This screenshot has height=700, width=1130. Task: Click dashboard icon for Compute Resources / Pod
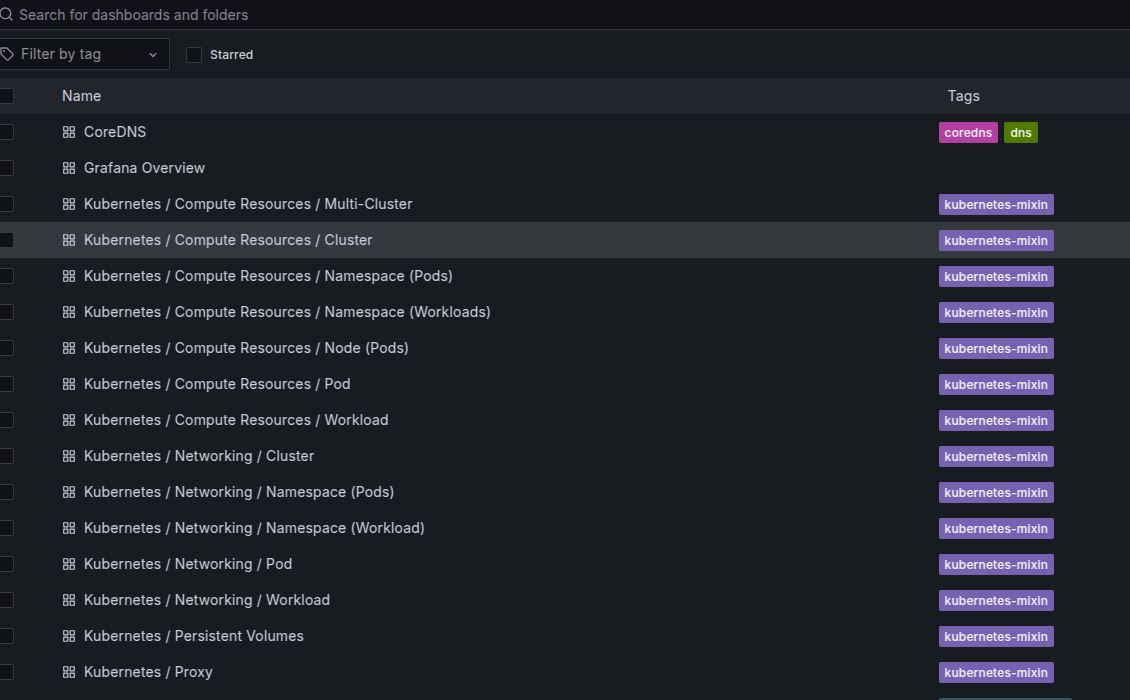click(69, 384)
